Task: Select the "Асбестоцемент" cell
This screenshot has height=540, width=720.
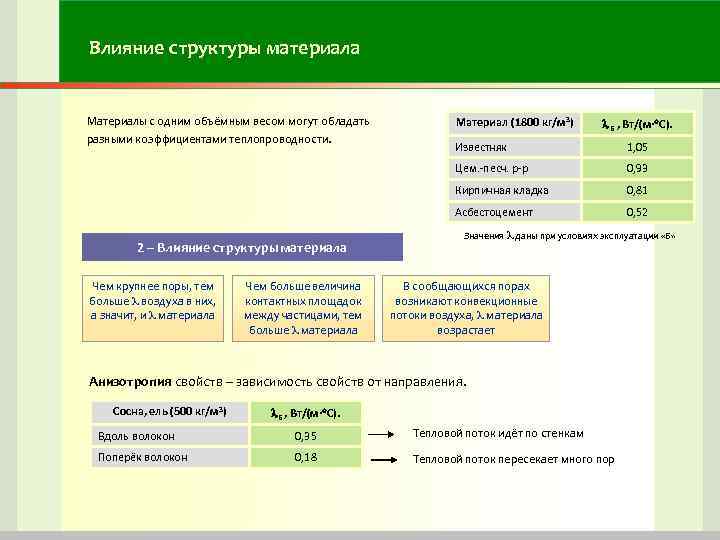Action: click(514, 212)
